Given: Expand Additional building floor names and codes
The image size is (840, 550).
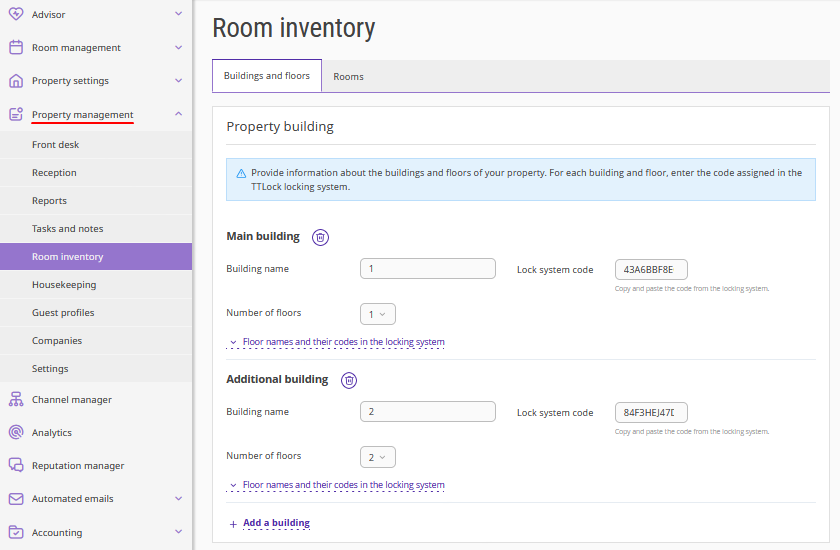Looking at the screenshot, I should 336,485.
